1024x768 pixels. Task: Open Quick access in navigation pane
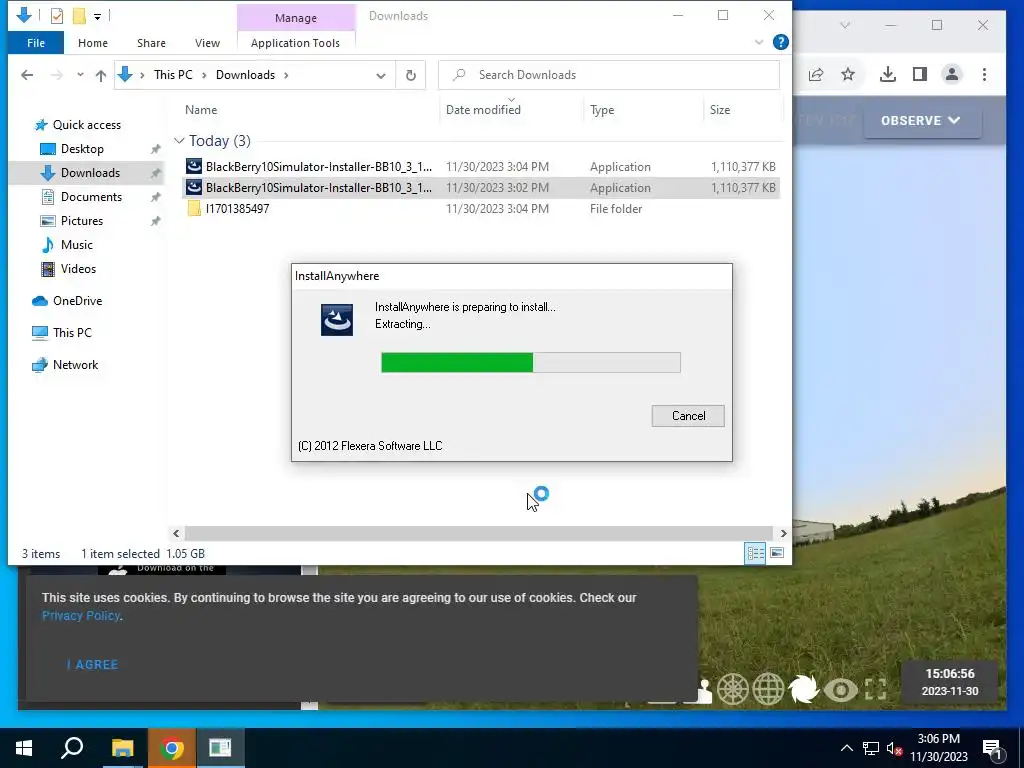(86, 125)
